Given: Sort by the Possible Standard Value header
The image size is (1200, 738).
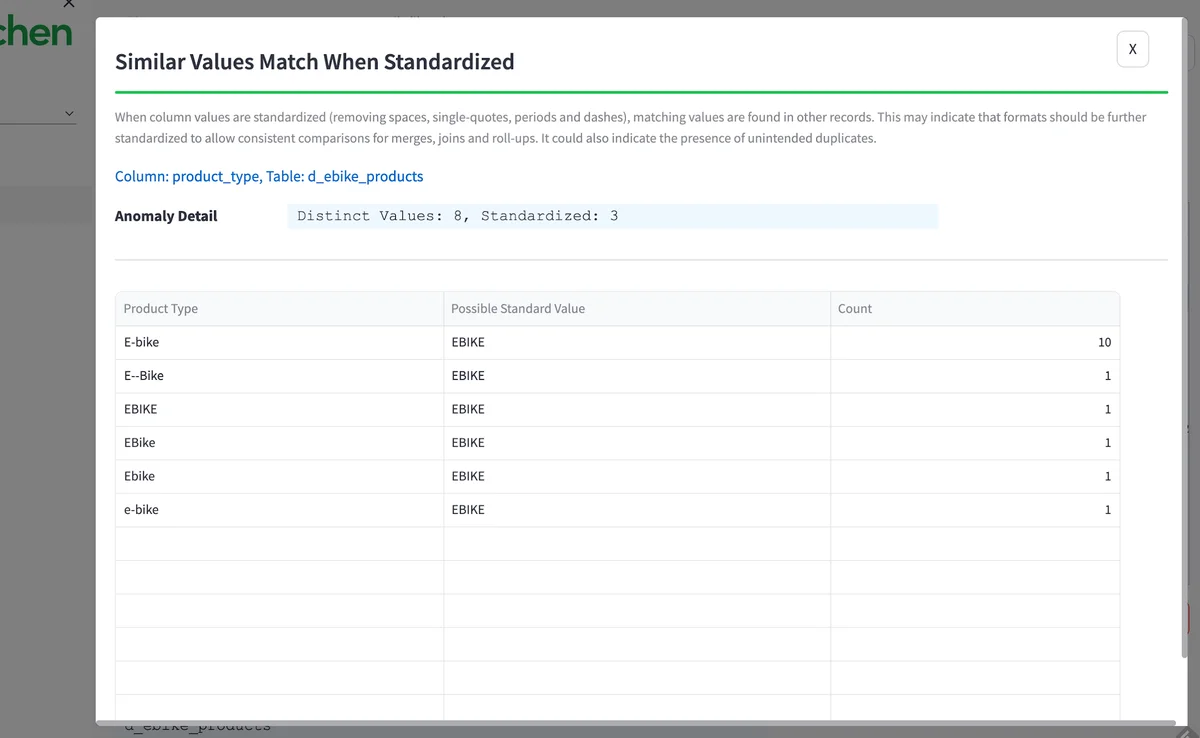Looking at the screenshot, I should (518, 309).
